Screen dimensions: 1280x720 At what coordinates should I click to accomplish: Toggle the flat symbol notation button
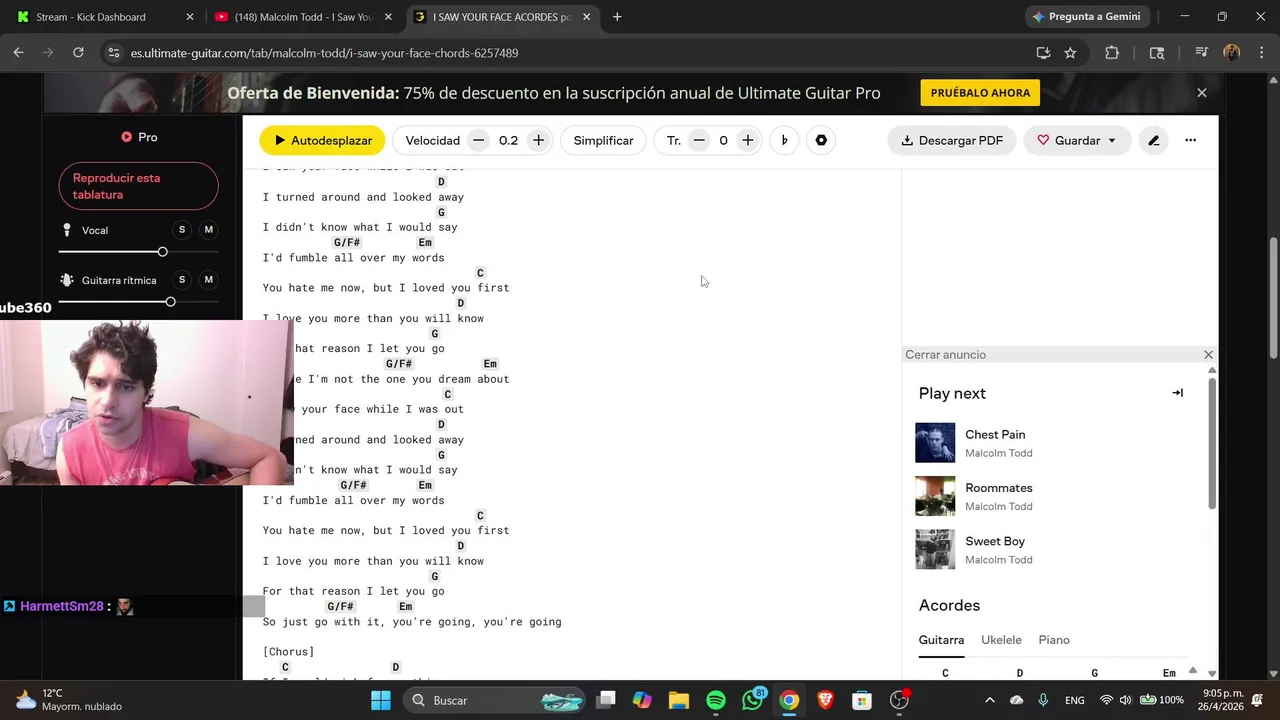784,141
